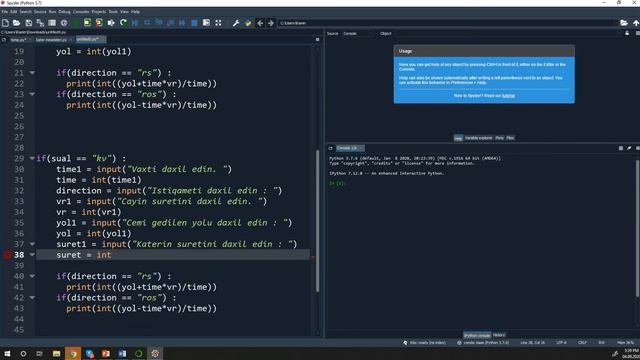Open the Run menu
This screenshot has height=360, width=640.
[x=52, y=11]
